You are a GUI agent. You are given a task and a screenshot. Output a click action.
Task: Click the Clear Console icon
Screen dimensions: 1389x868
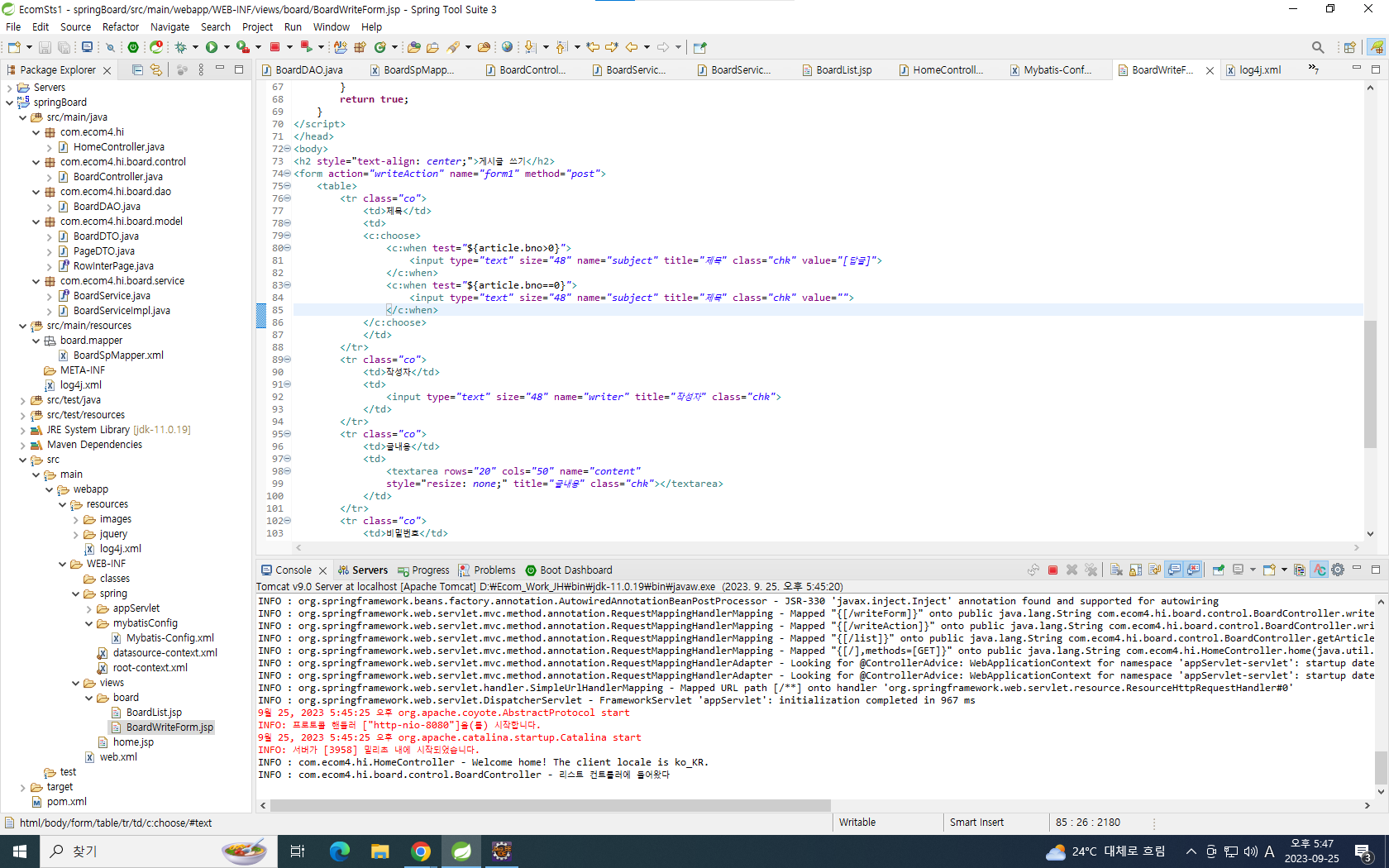(x=1116, y=570)
